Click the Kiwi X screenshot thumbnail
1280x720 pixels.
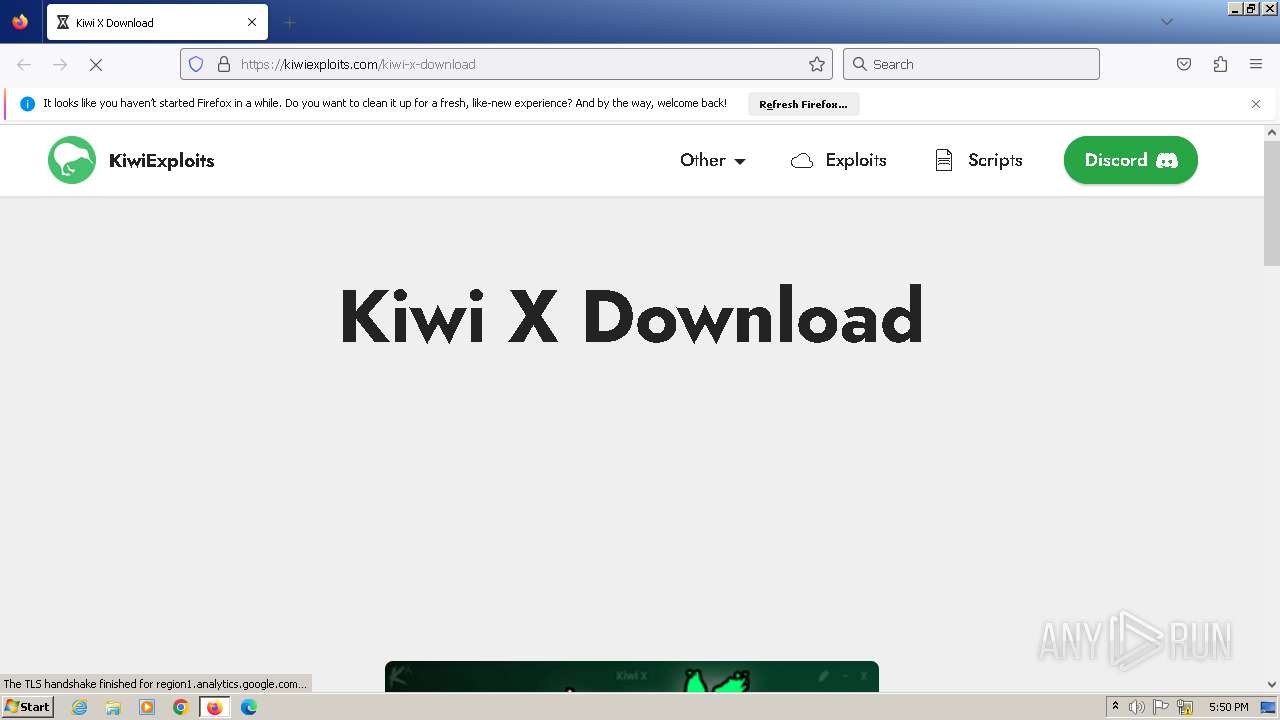click(632, 676)
